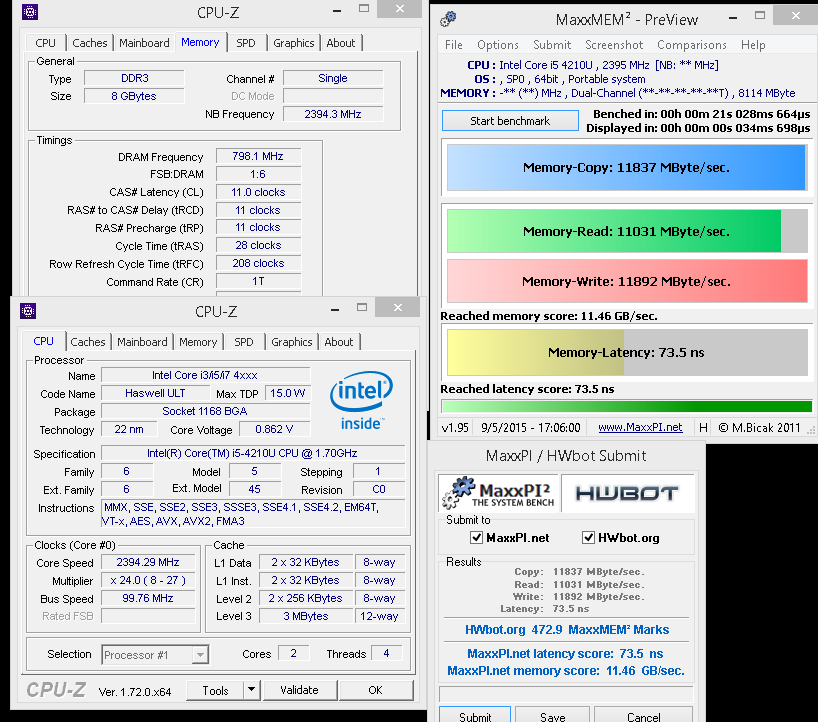Click the Package value Socket 1168 BGA
The height and width of the screenshot is (722, 818).
coord(205,411)
